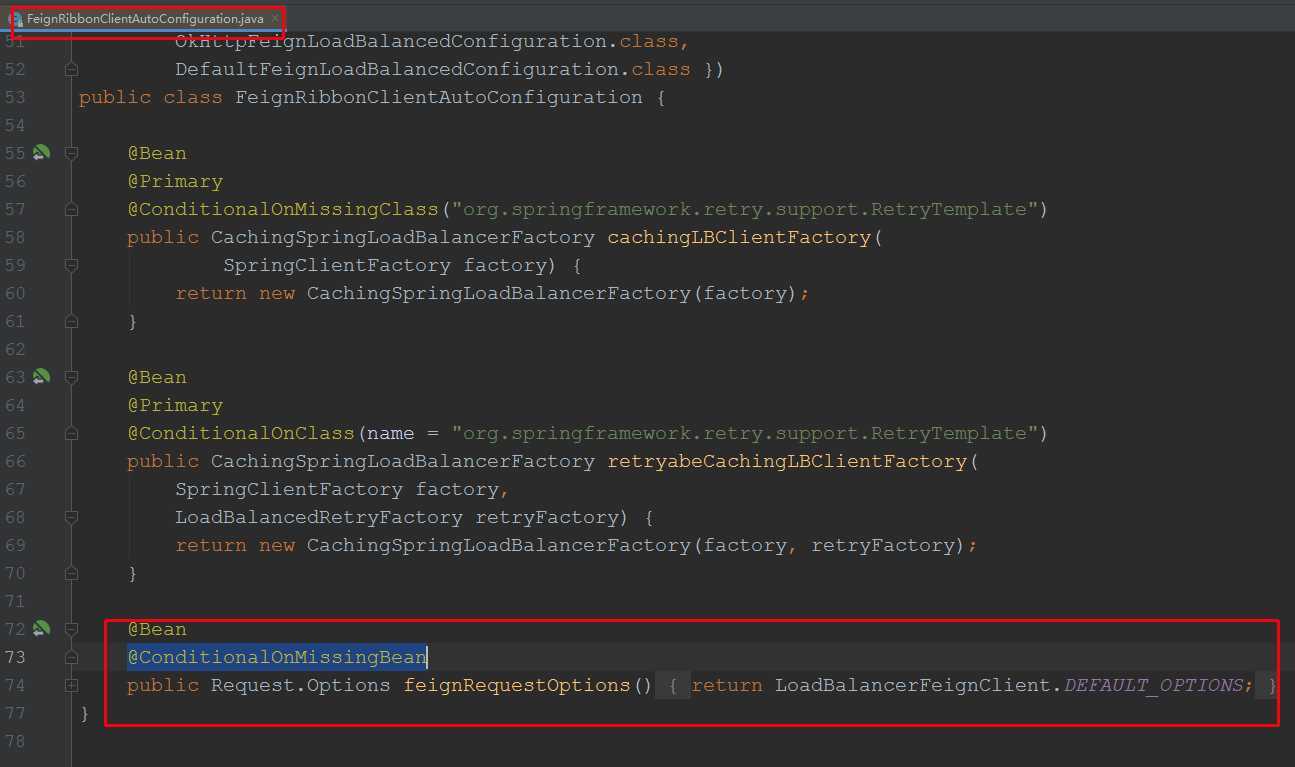Click Request.Options return type on line 74
Screen dimensions: 1295x767
pos(301,685)
